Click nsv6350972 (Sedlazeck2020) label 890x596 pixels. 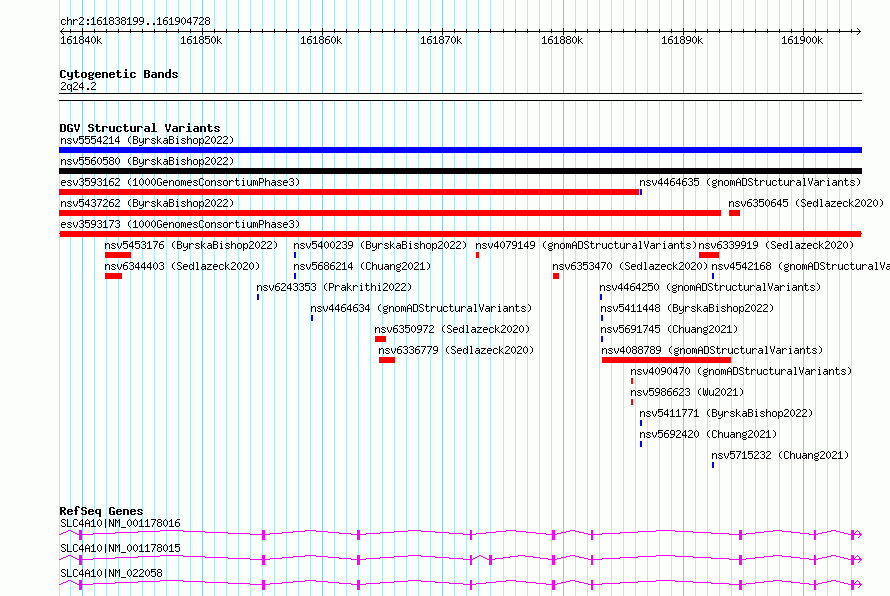point(452,329)
